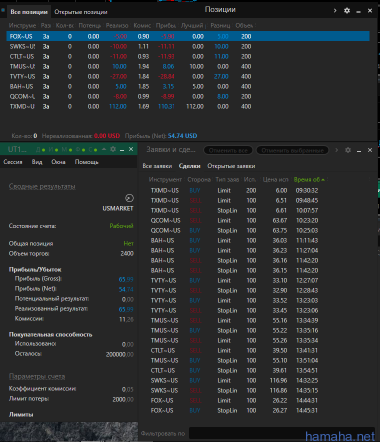Select the QCOM position row
The image size is (380, 442).
[x=188, y=96]
